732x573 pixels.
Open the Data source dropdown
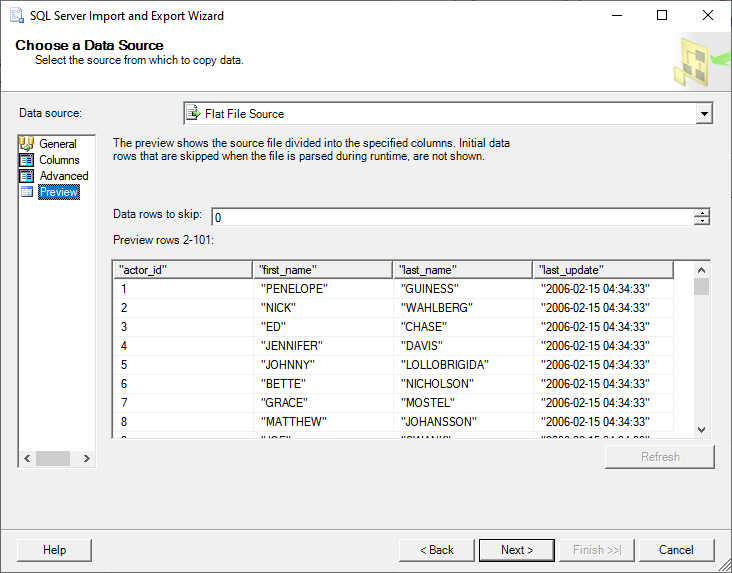[x=704, y=114]
